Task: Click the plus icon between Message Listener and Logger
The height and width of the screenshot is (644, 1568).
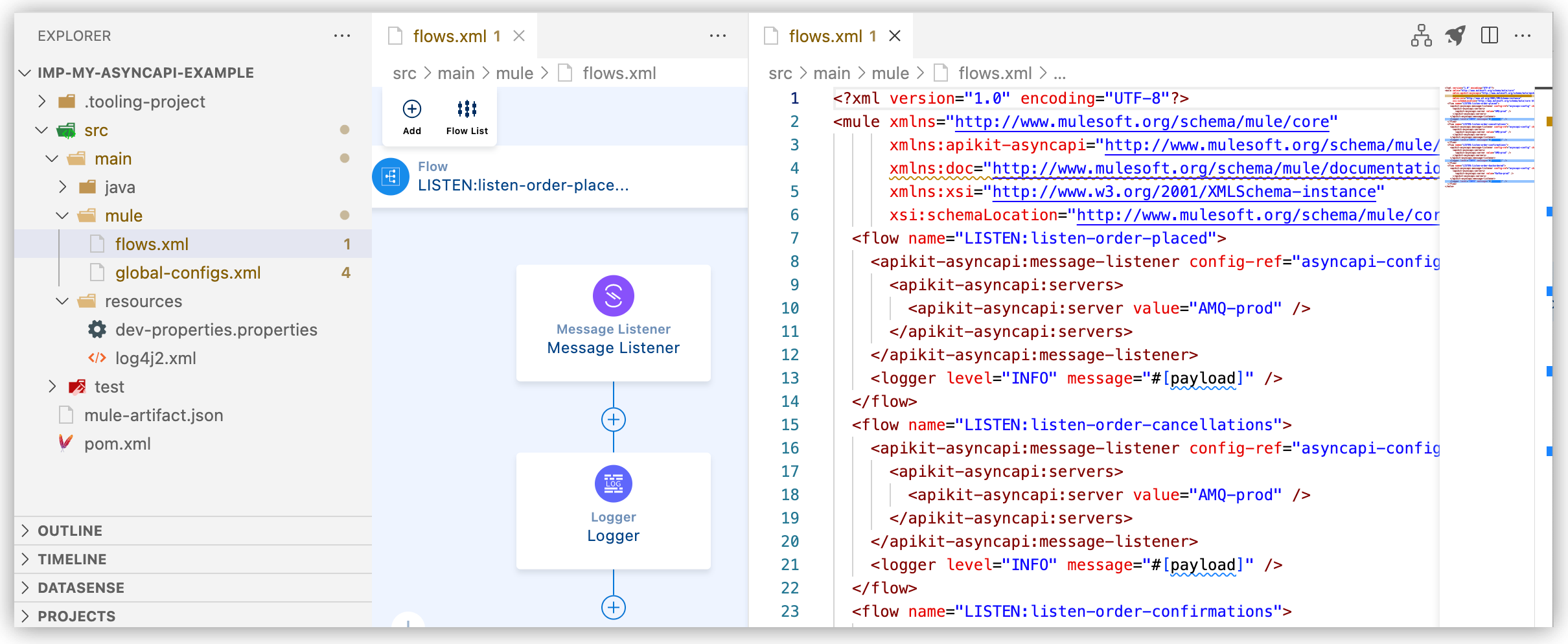Action: [613, 419]
